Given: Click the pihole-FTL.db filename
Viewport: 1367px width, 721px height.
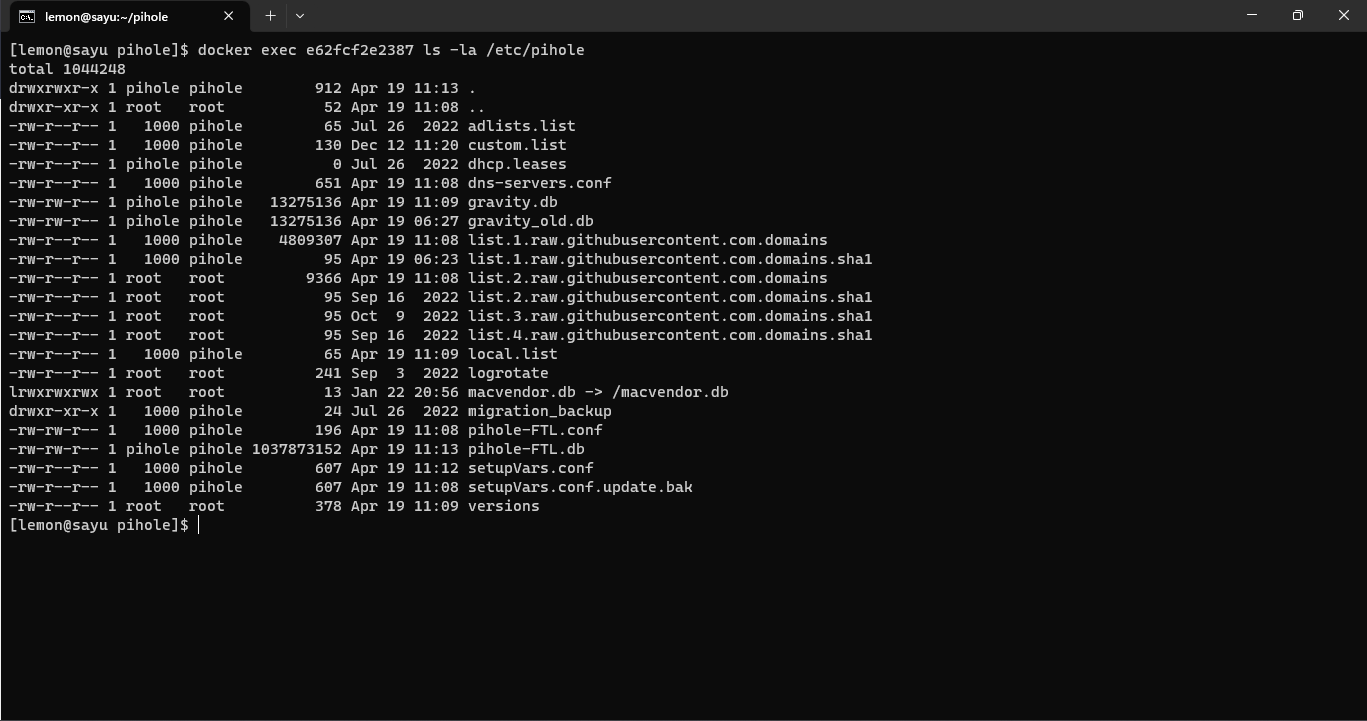Looking at the screenshot, I should 526,449.
